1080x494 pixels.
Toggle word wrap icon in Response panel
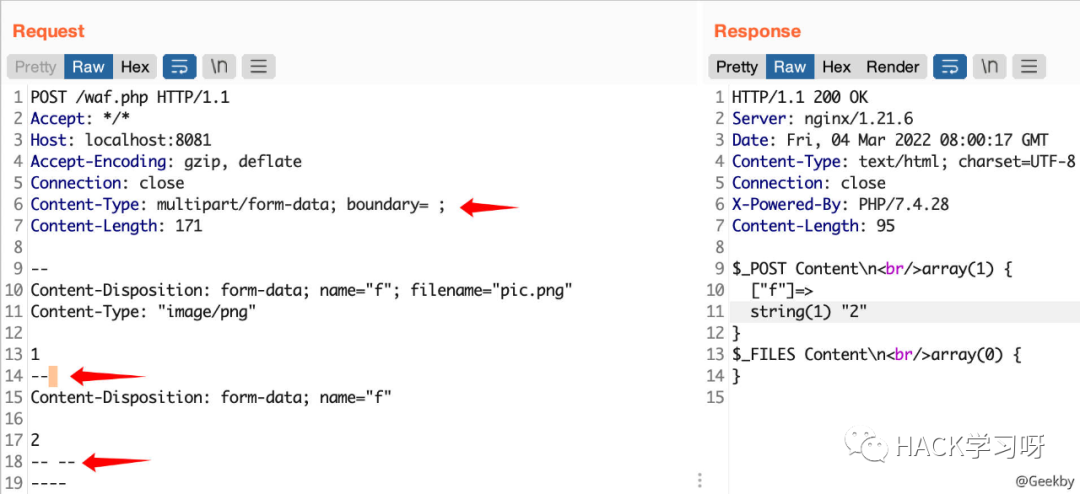pyautogui.click(x=950, y=67)
